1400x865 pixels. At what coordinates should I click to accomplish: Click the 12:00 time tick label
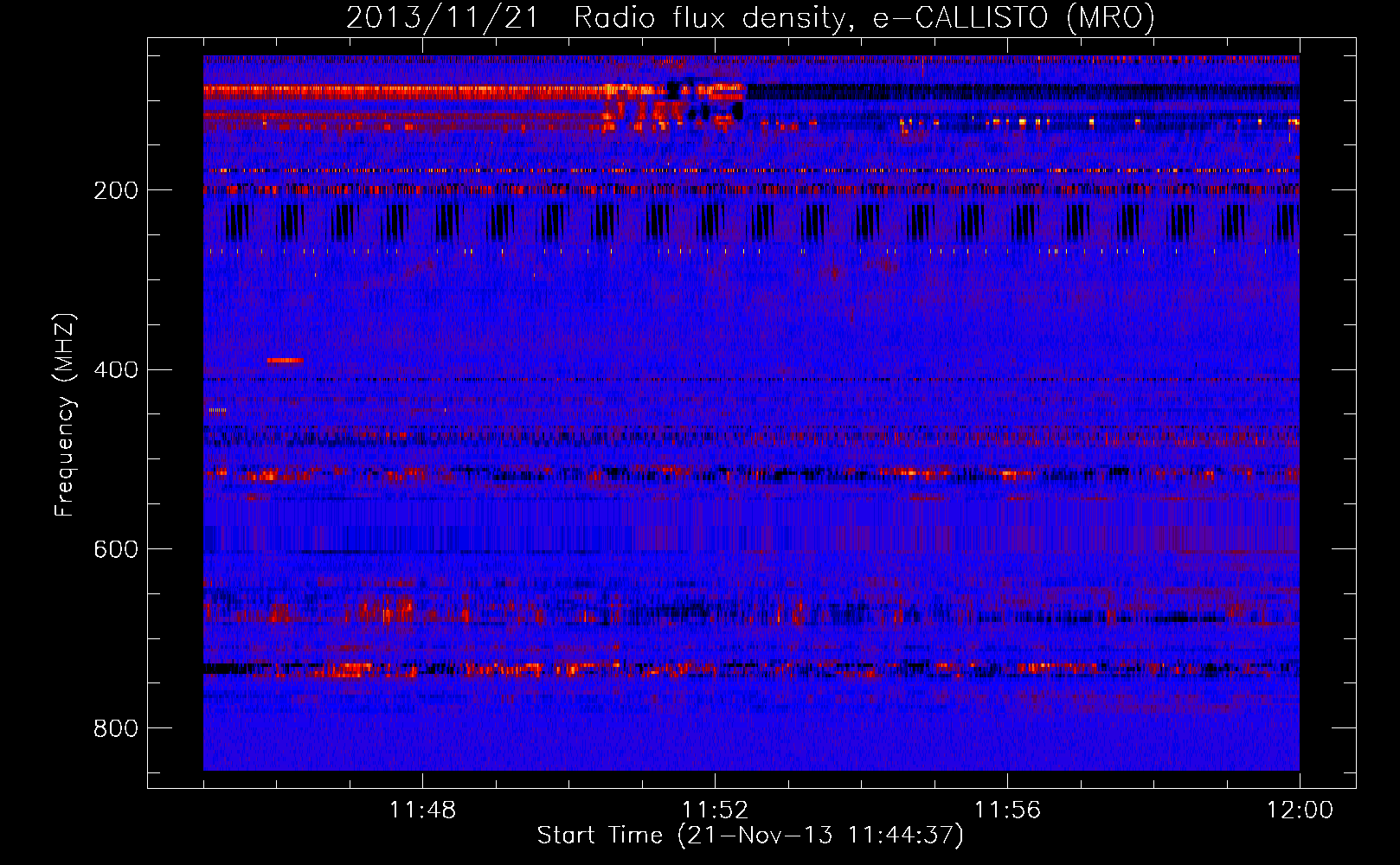(x=1300, y=811)
